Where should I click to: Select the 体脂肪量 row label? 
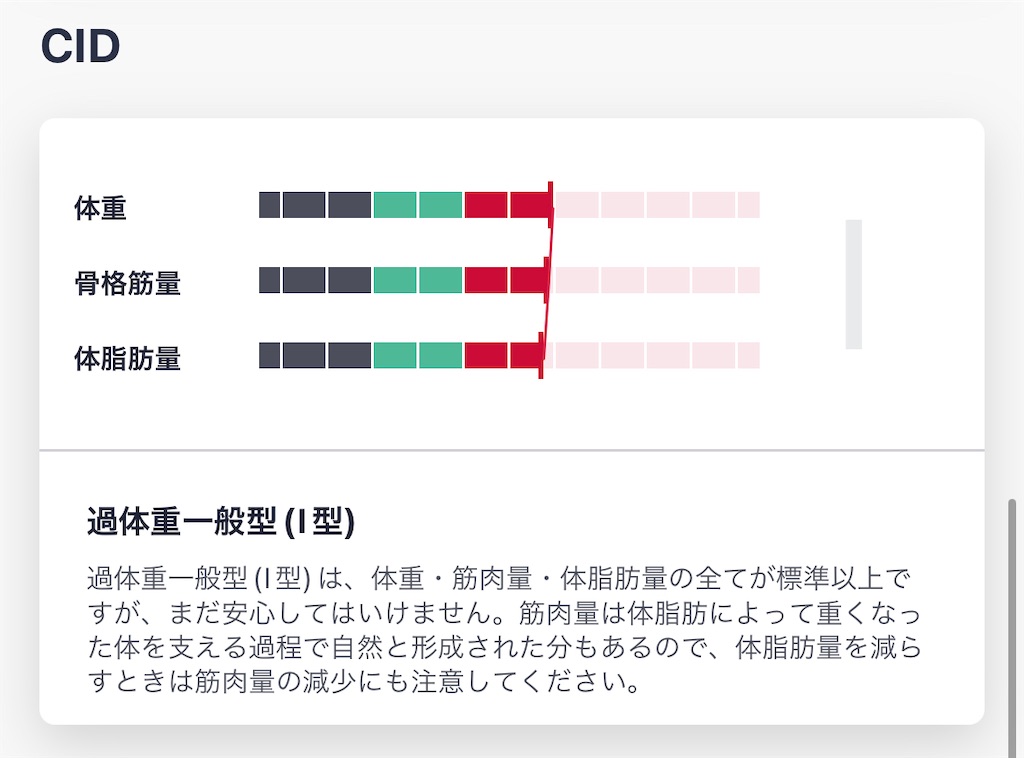(x=127, y=358)
